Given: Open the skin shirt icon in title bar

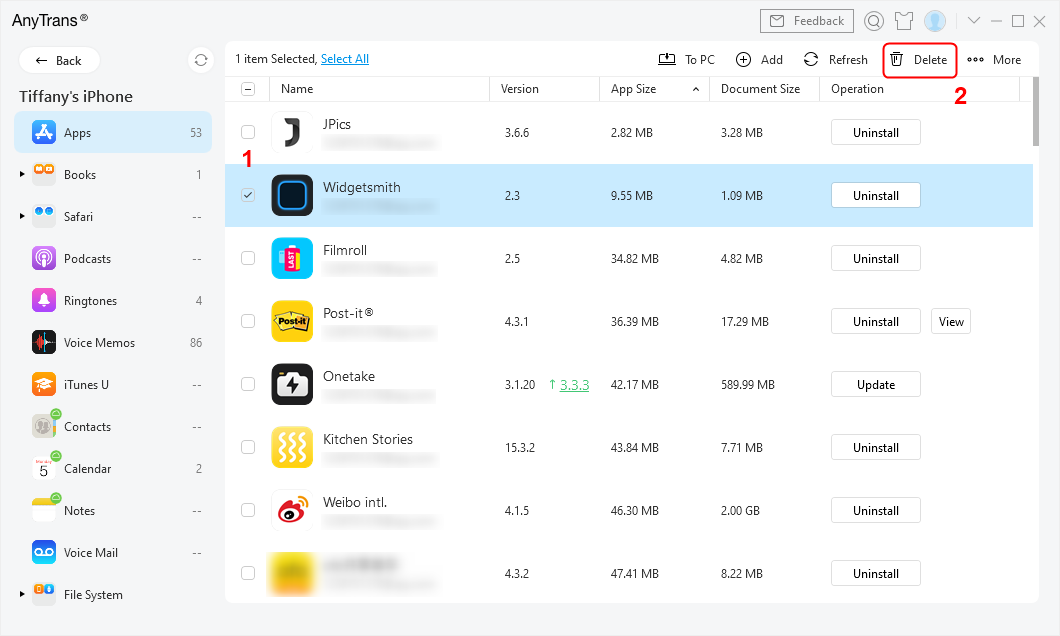Looking at the screenshot, I should [x=904, y=21].
